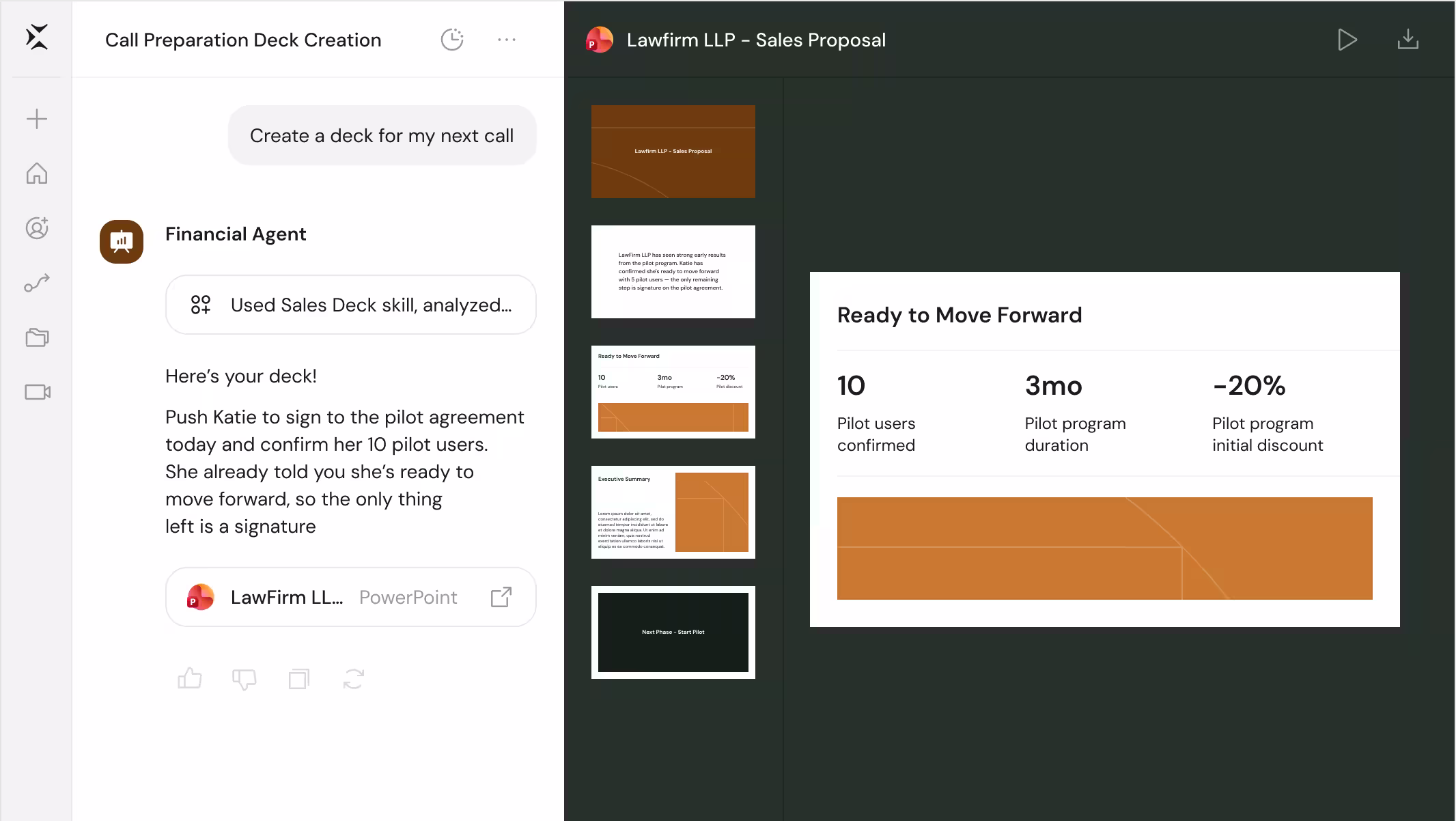1456x821 pixels.
Task: Give the response a thumbs down
Action: (x=244, y=679)
